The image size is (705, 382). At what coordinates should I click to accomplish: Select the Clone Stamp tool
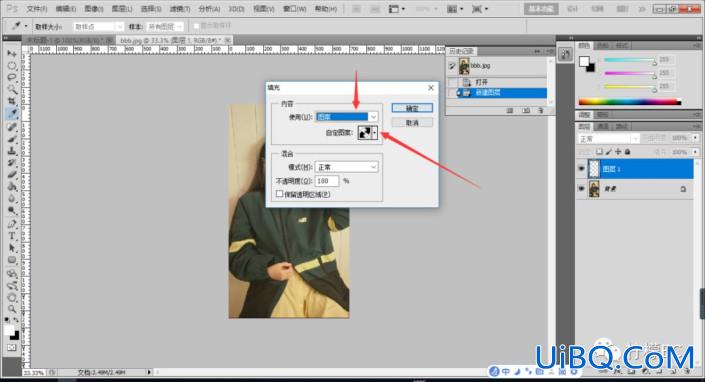click(12, 151)
